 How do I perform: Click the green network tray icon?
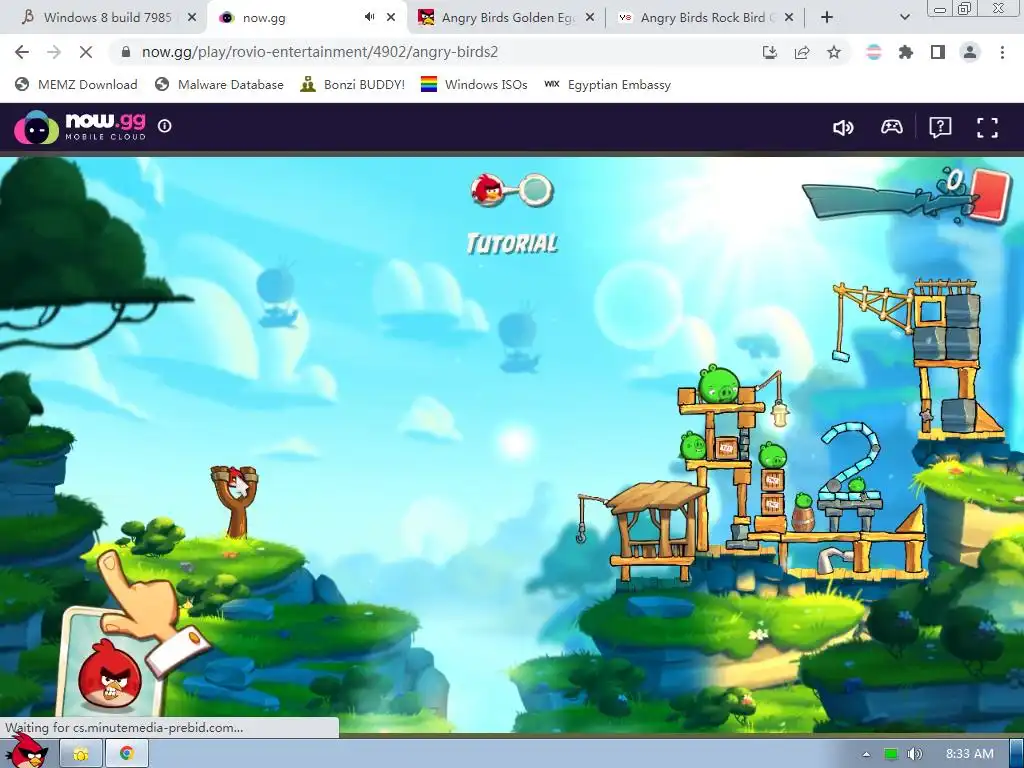click(x=891, y=754)
